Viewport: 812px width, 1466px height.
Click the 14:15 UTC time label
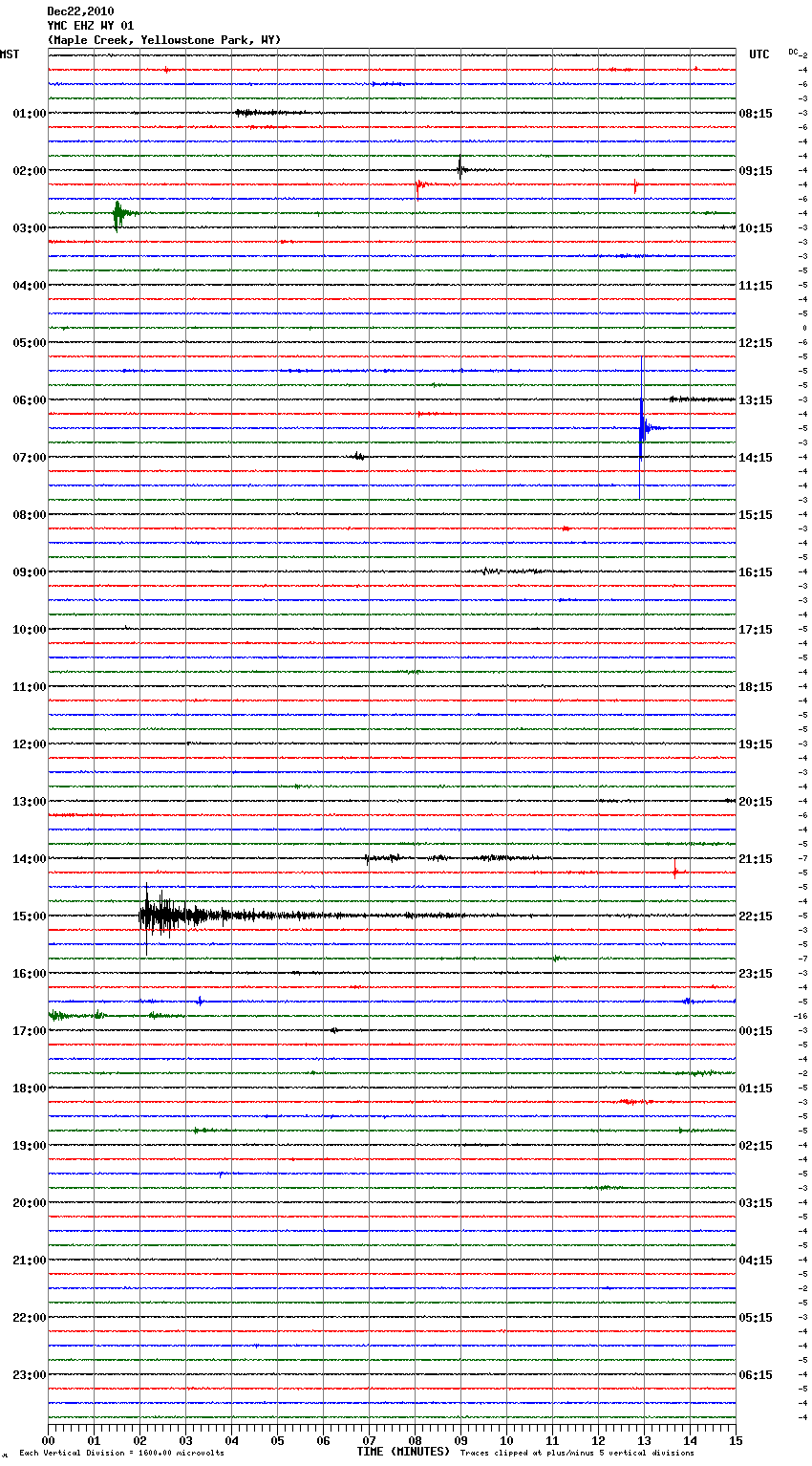click(756, 458)
